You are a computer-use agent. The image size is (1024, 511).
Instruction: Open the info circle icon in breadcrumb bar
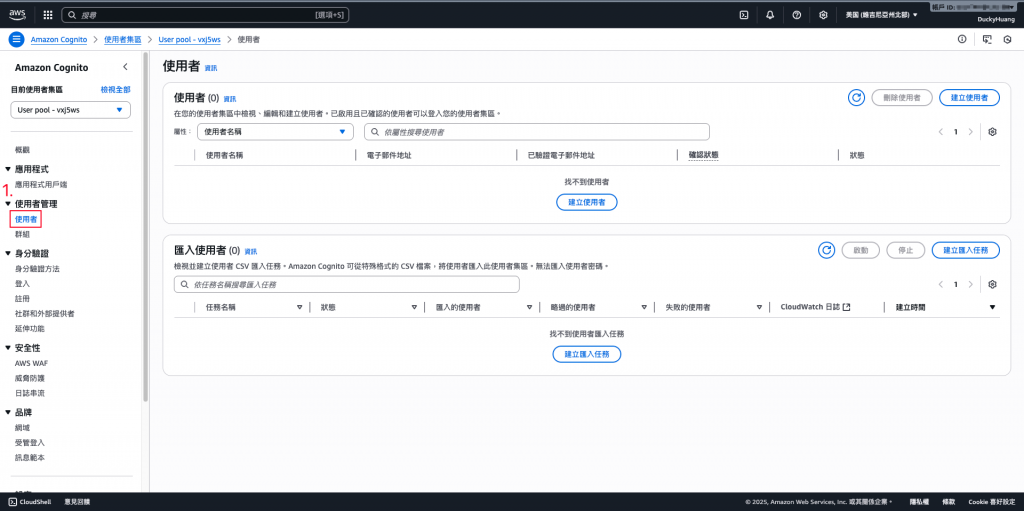coord(962,39)
